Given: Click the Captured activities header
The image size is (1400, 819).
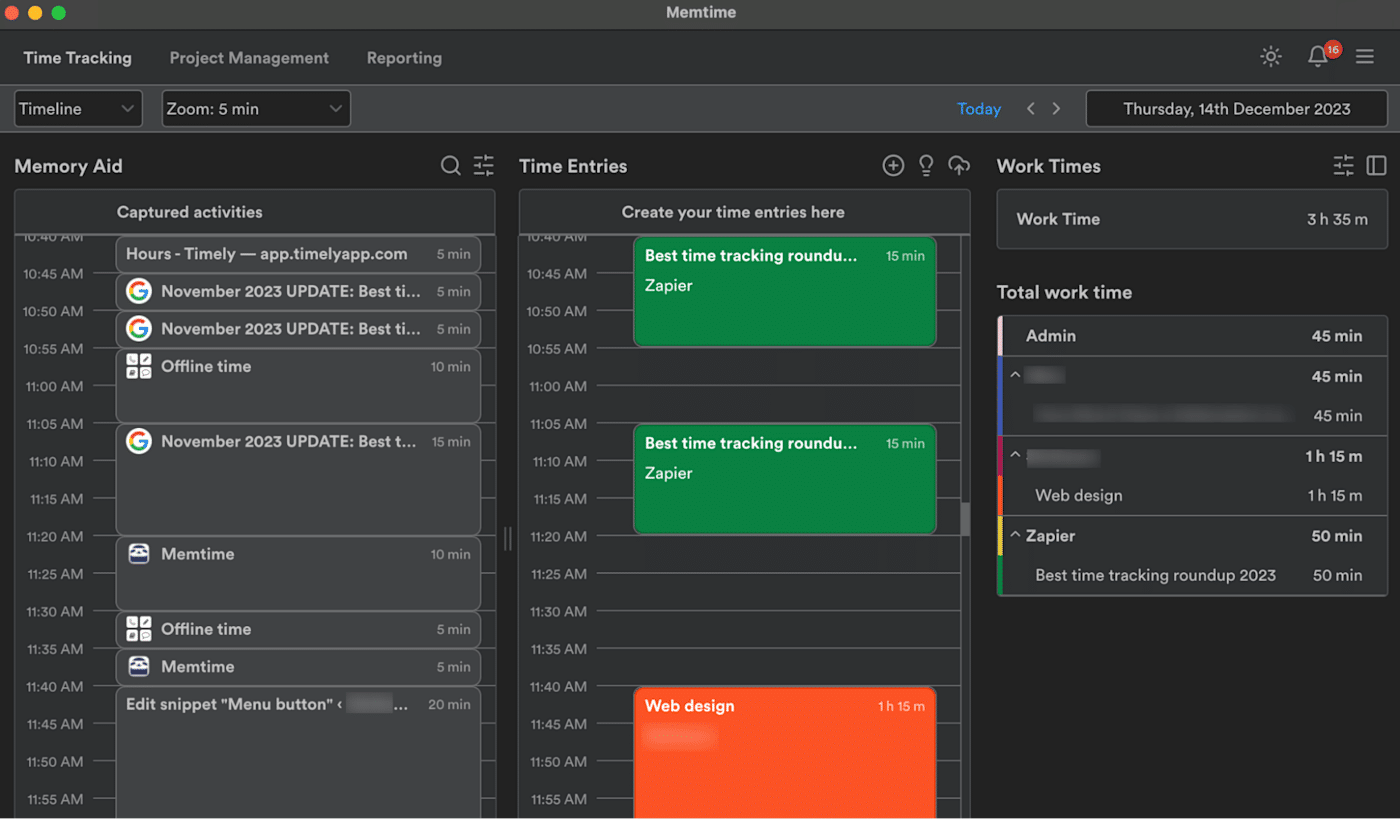Looking at the screenshot, I should 255,212.
